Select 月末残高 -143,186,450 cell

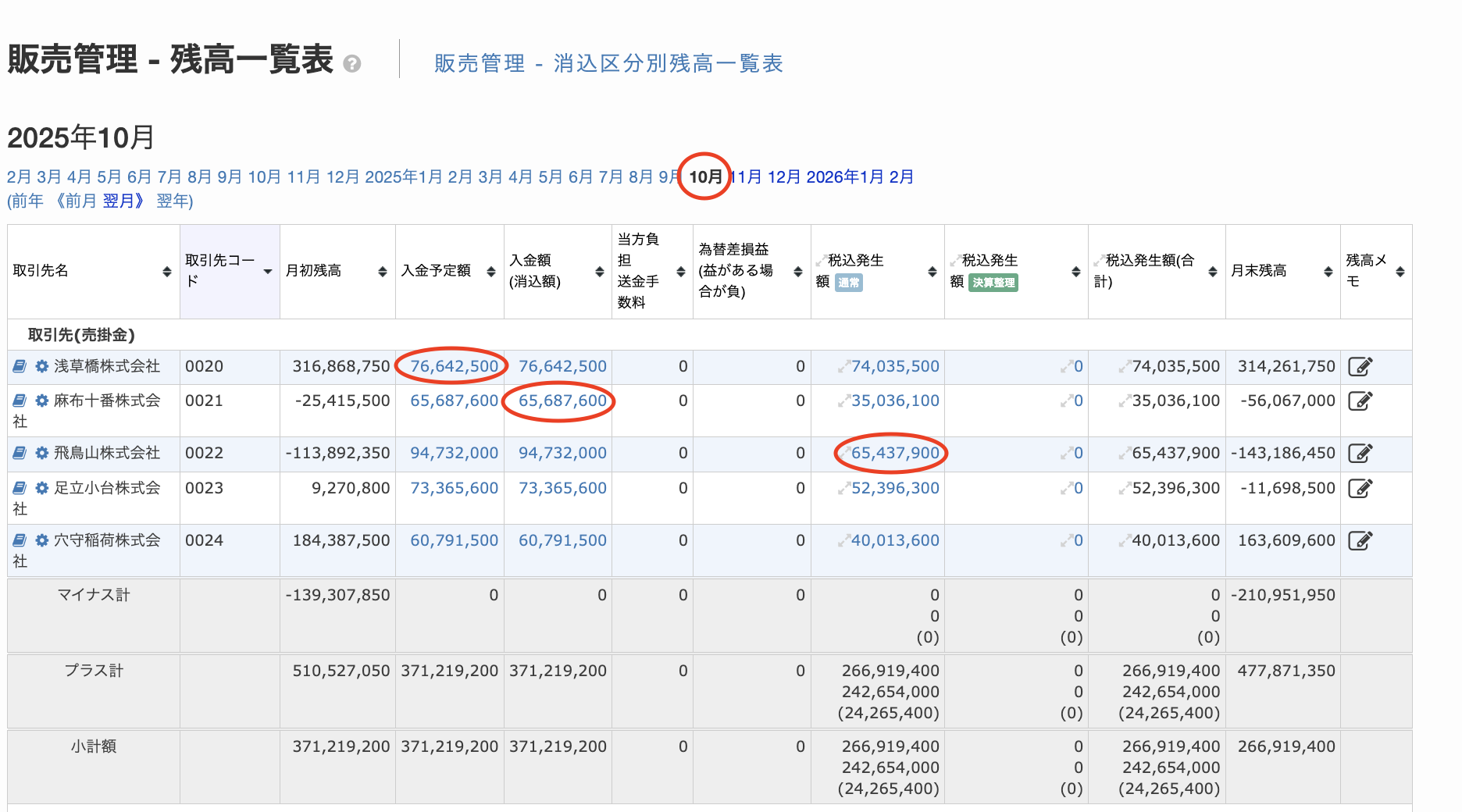click(x=1283, y=453)
